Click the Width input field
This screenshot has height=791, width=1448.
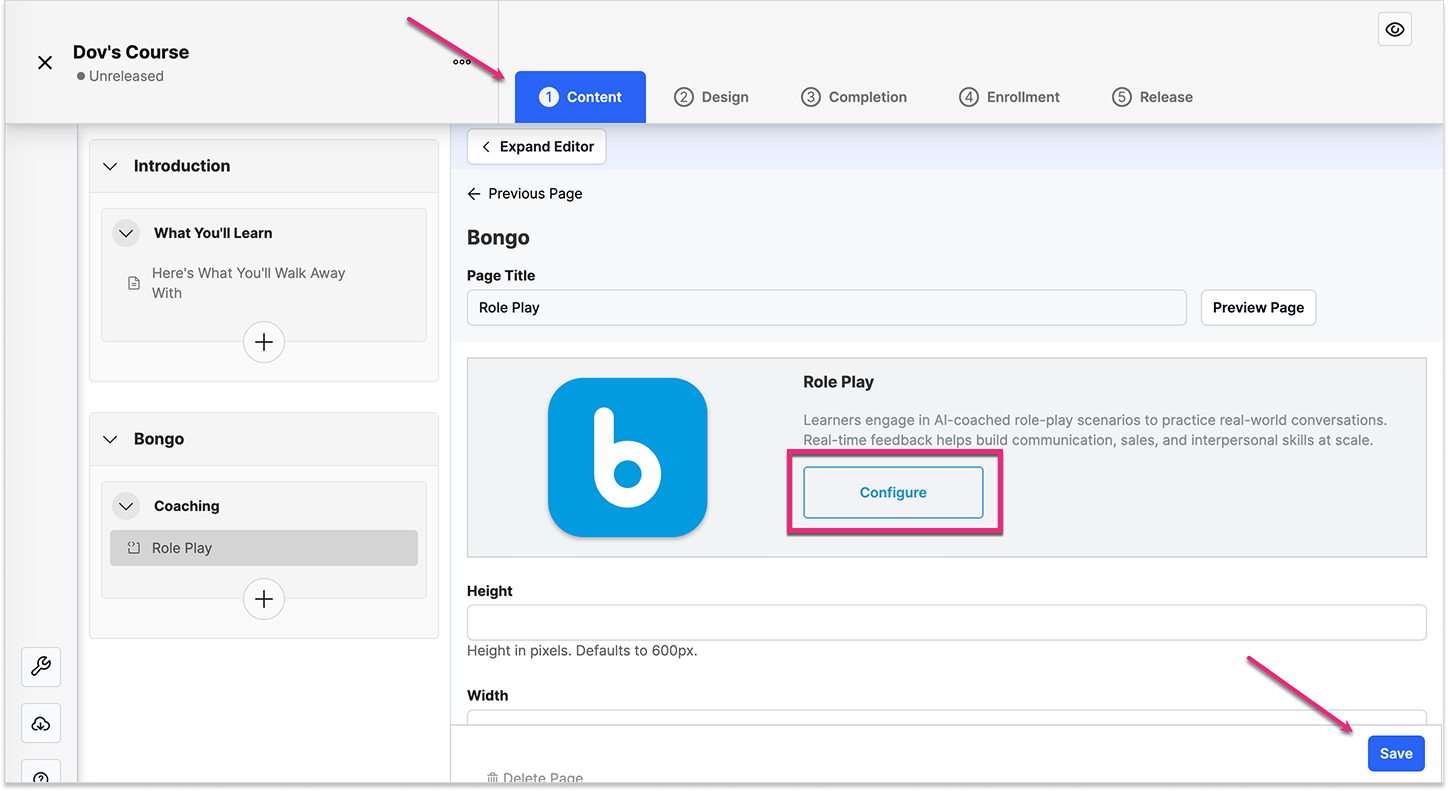(x=946, y=718)
